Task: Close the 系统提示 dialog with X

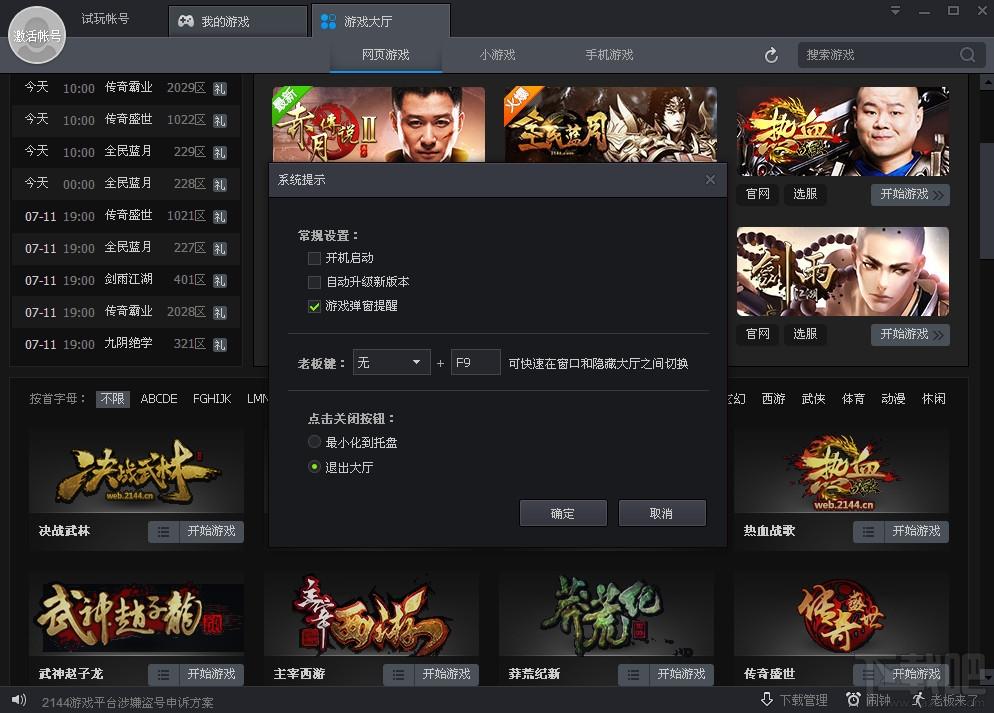Action: (x=710, y=180)
